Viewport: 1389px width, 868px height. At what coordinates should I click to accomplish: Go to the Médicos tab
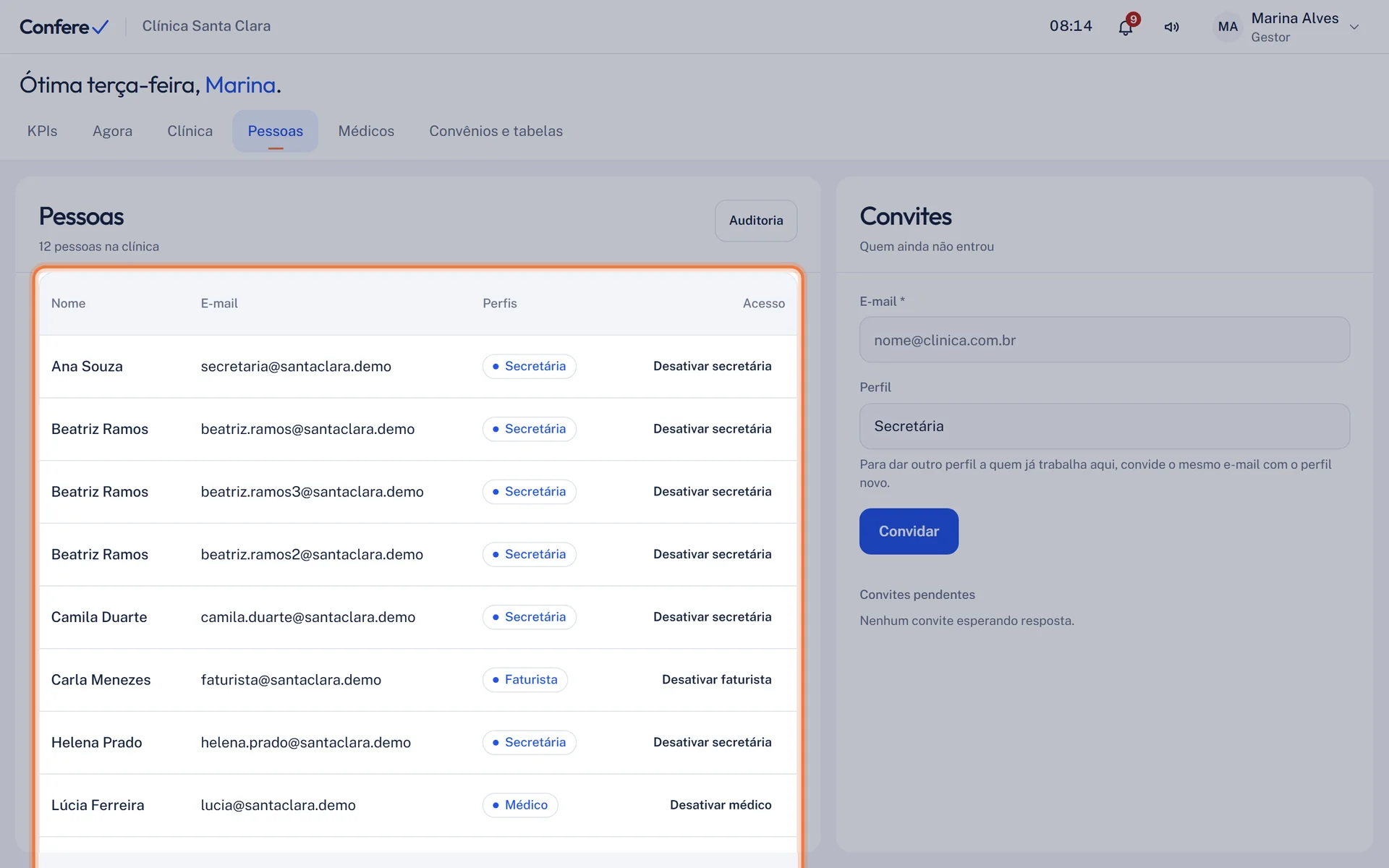coord(366,131)
